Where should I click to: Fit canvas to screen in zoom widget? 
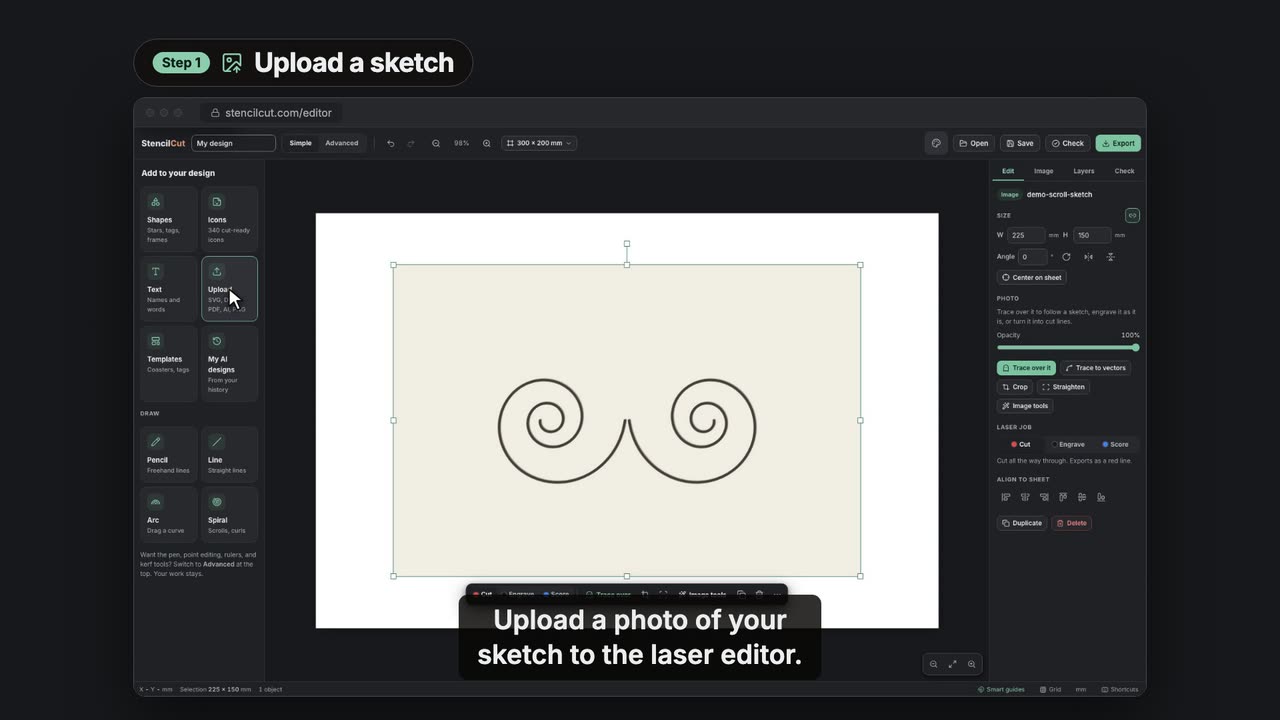coord(952,664)
